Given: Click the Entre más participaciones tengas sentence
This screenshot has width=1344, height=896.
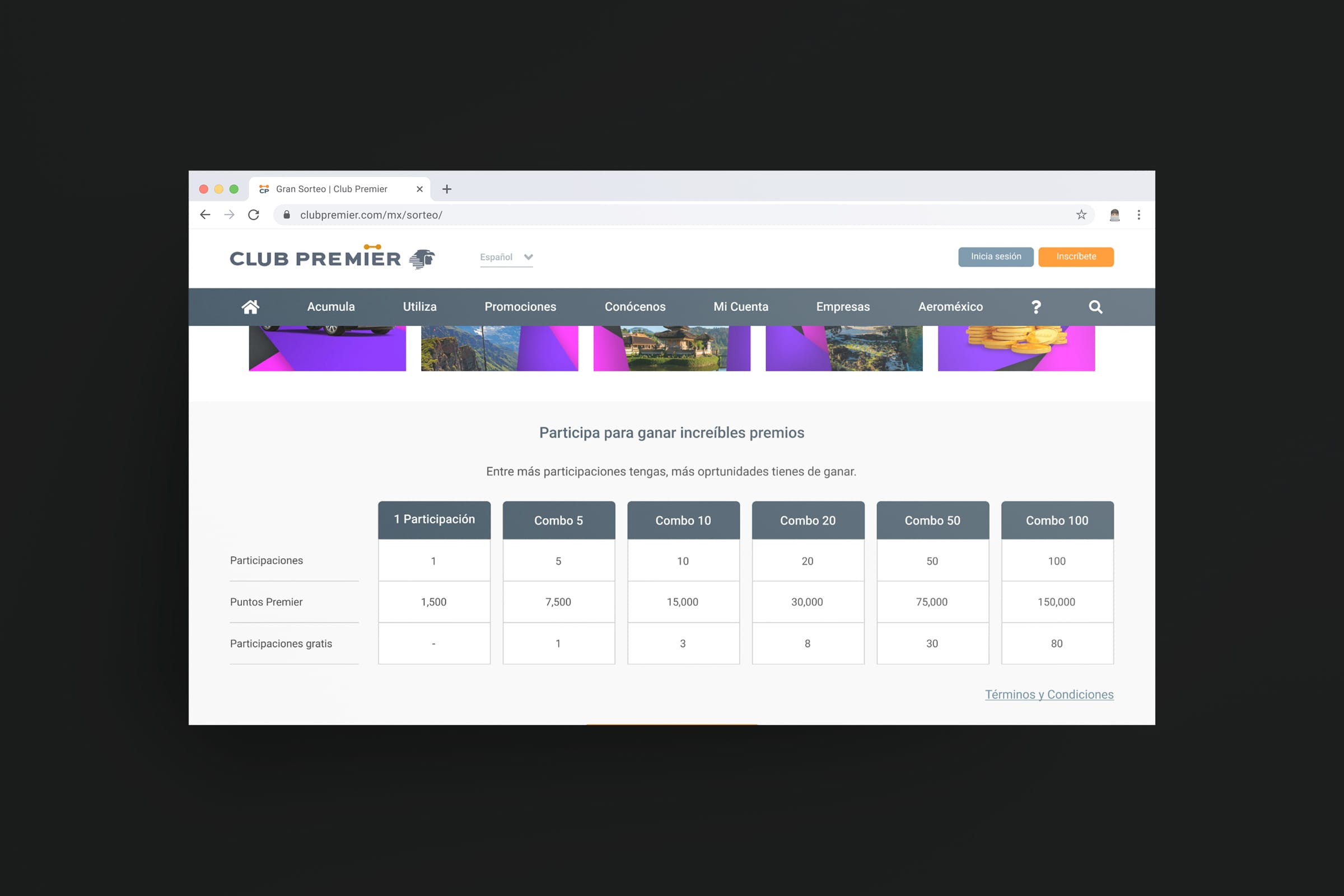Looking at the screenshot, I should [x=671, y=472].
